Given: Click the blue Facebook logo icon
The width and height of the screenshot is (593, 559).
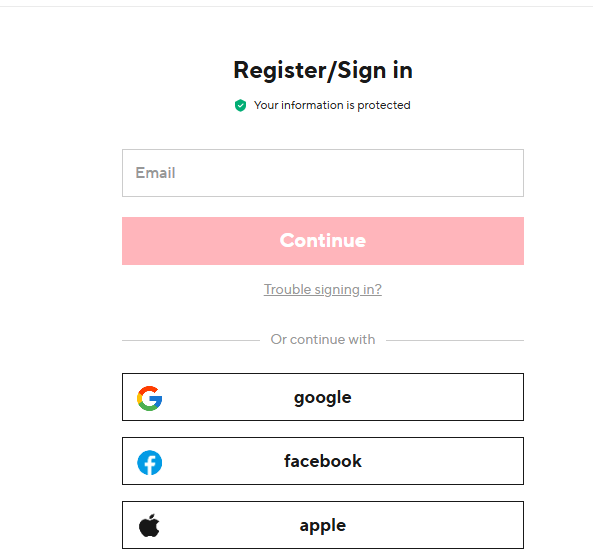Looking at the screenshot, I should pyautogui.click(x=149, y=462).
